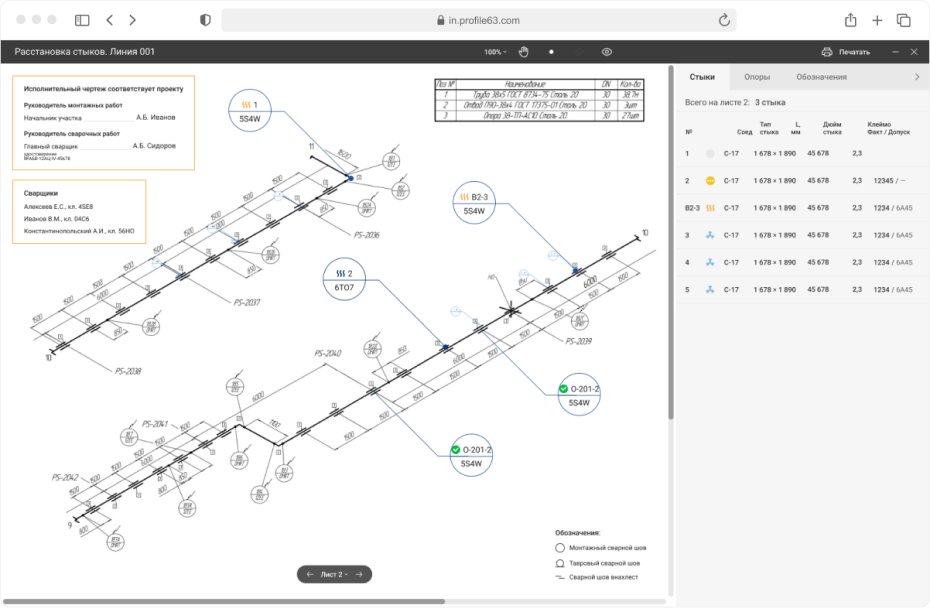Open the 100% zoom dropdown
This screenshot has width=930, height=608.
pos(496,51)
